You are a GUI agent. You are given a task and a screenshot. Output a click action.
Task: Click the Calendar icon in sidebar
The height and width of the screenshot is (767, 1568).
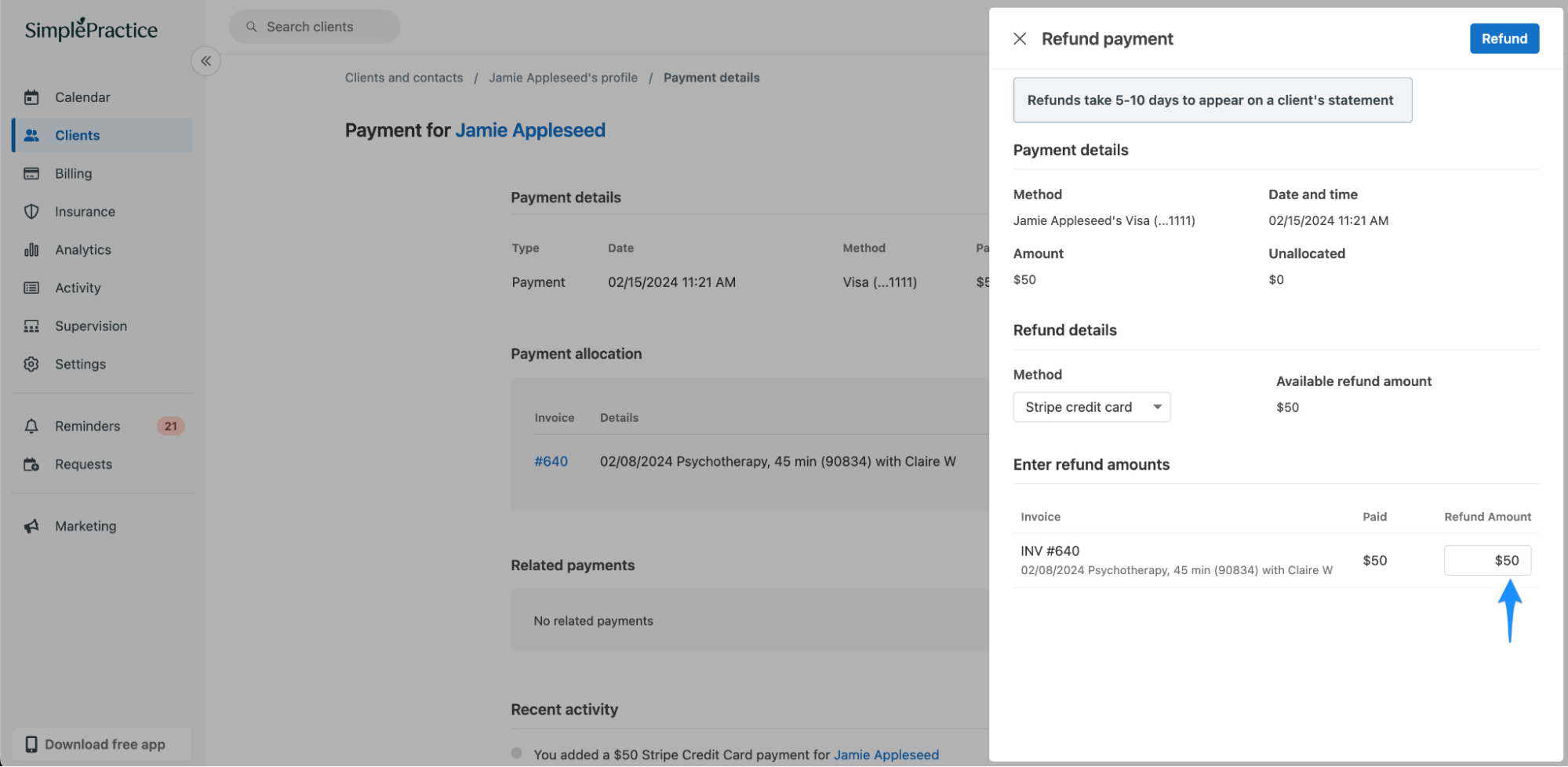click(x=31, y=97)
